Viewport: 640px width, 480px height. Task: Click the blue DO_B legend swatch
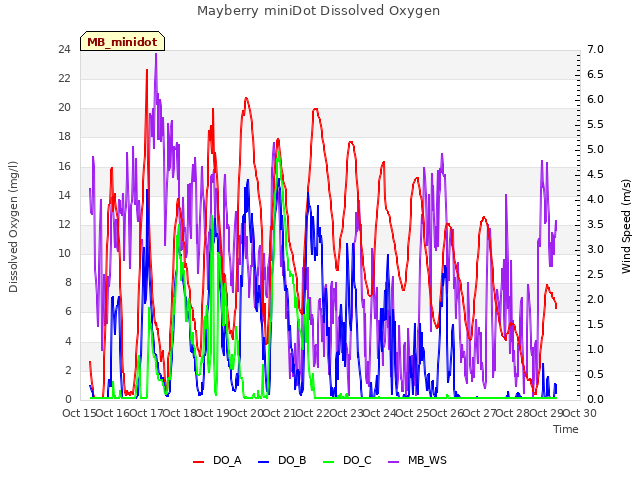coord(264,462)
